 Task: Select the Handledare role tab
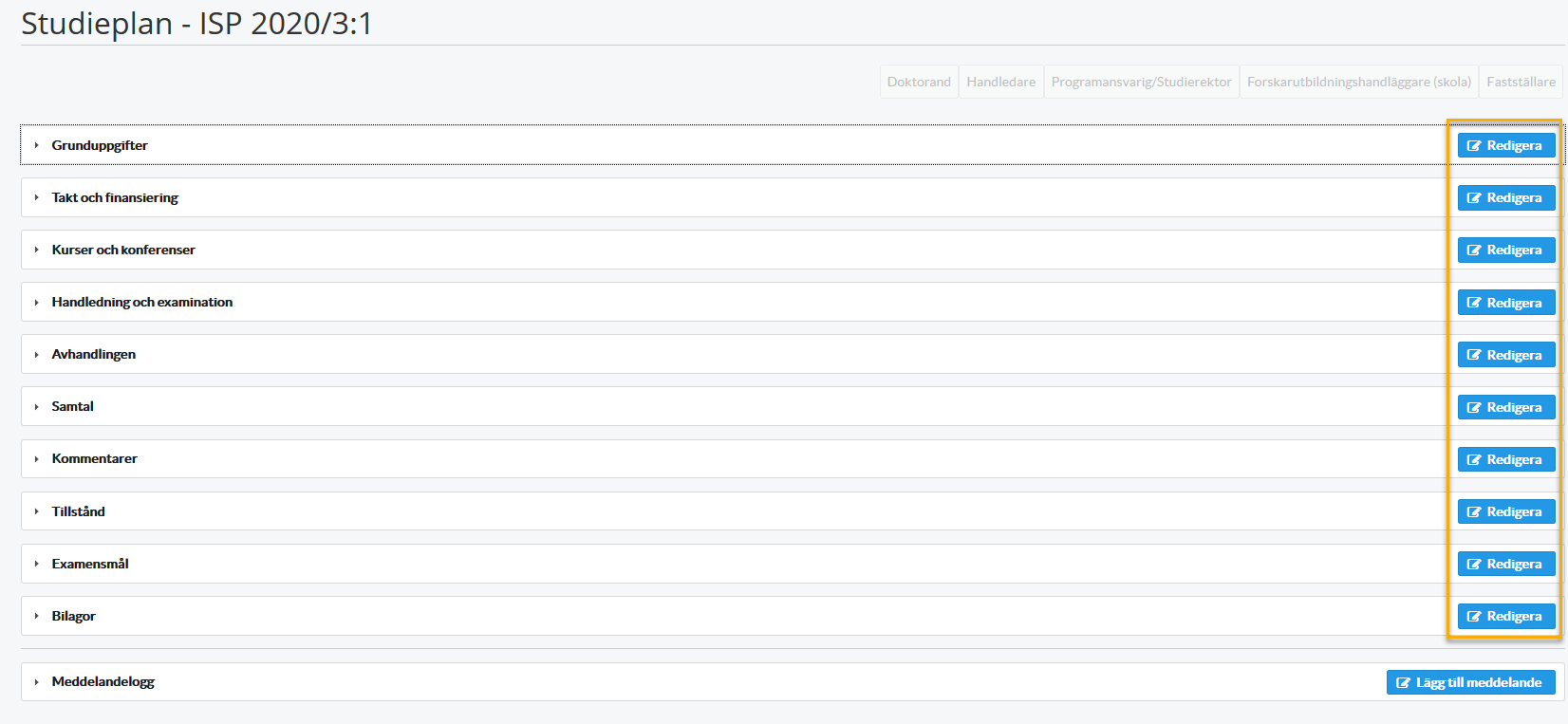click(1001, 82)
